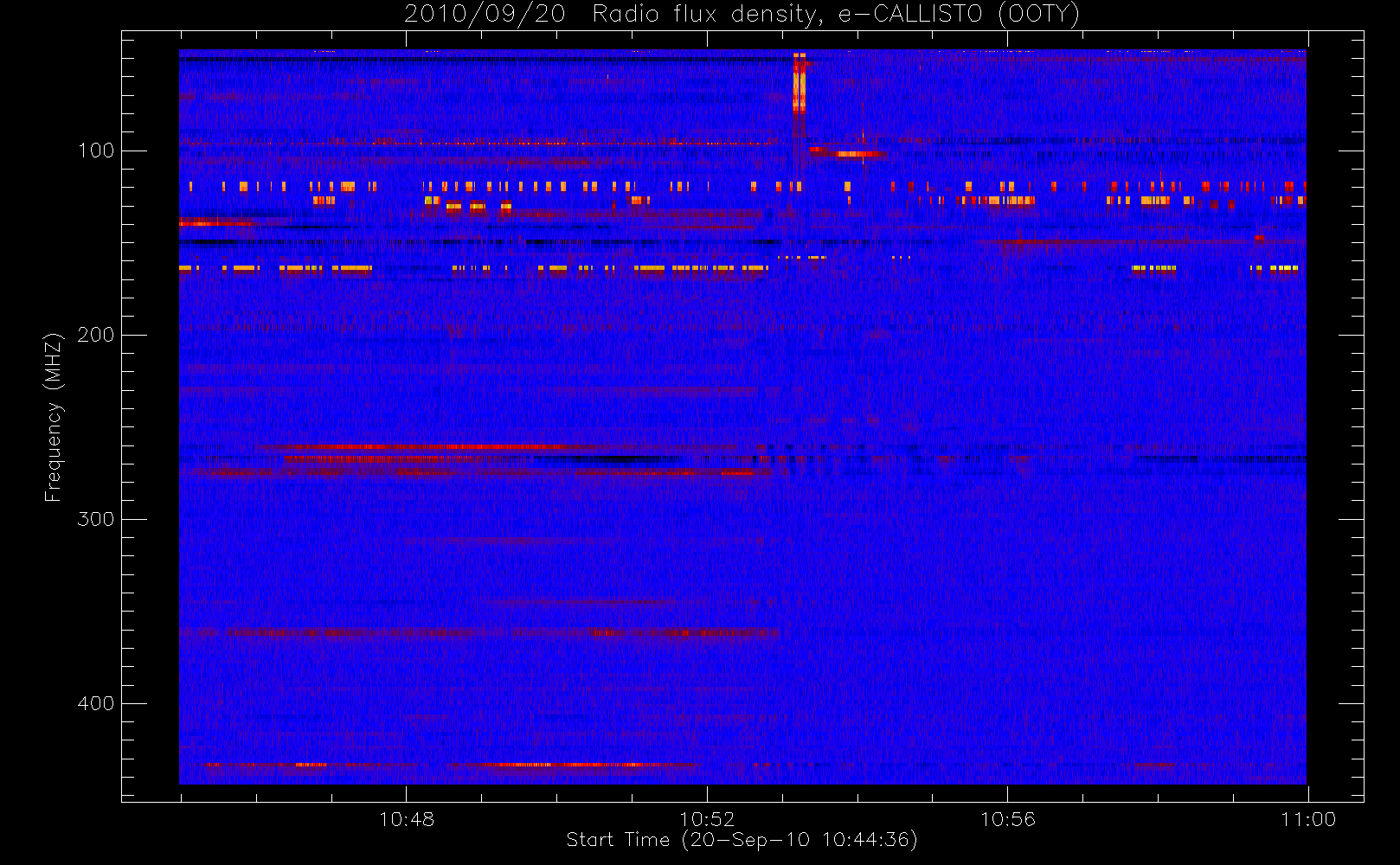Click the 10:56 time tick label
Screen dimensions: 1400x865
[1007, 819]
